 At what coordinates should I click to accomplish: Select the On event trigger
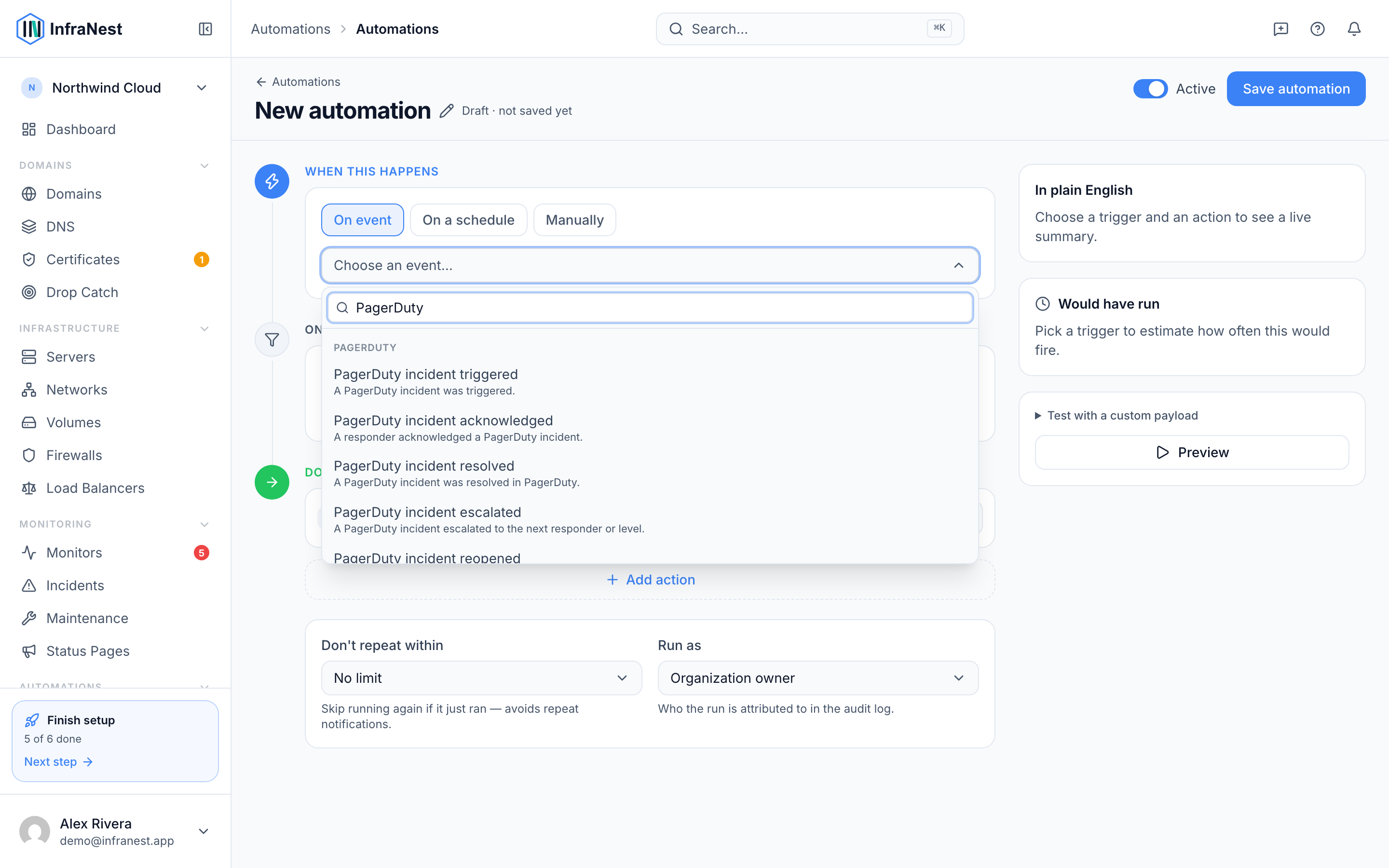tap(362, 220)
